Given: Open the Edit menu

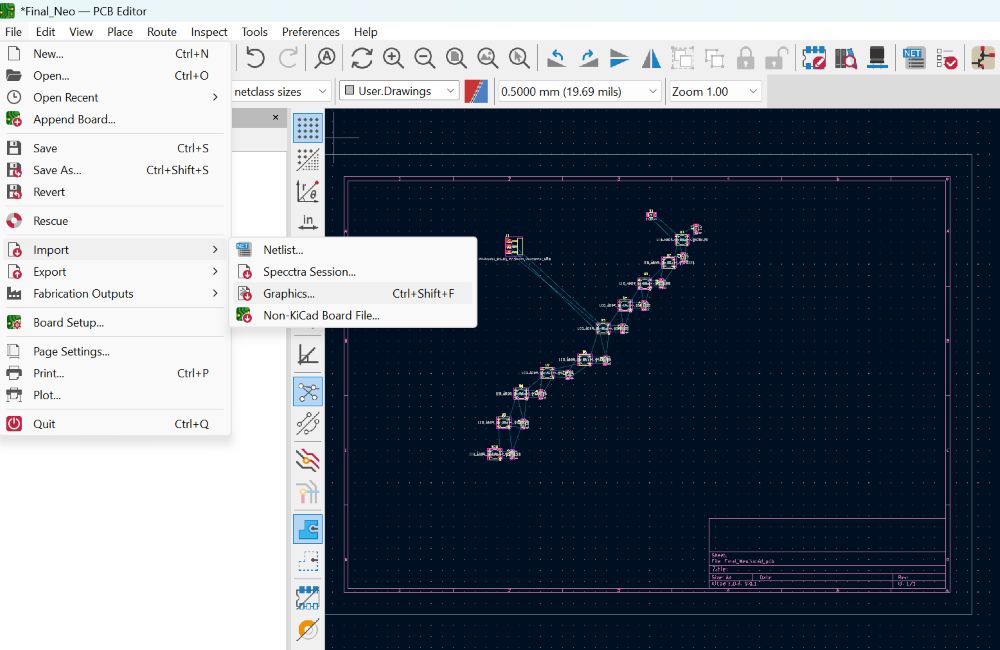Looking at the screenshot, I should pyautogui.click(x=45, y=32).
